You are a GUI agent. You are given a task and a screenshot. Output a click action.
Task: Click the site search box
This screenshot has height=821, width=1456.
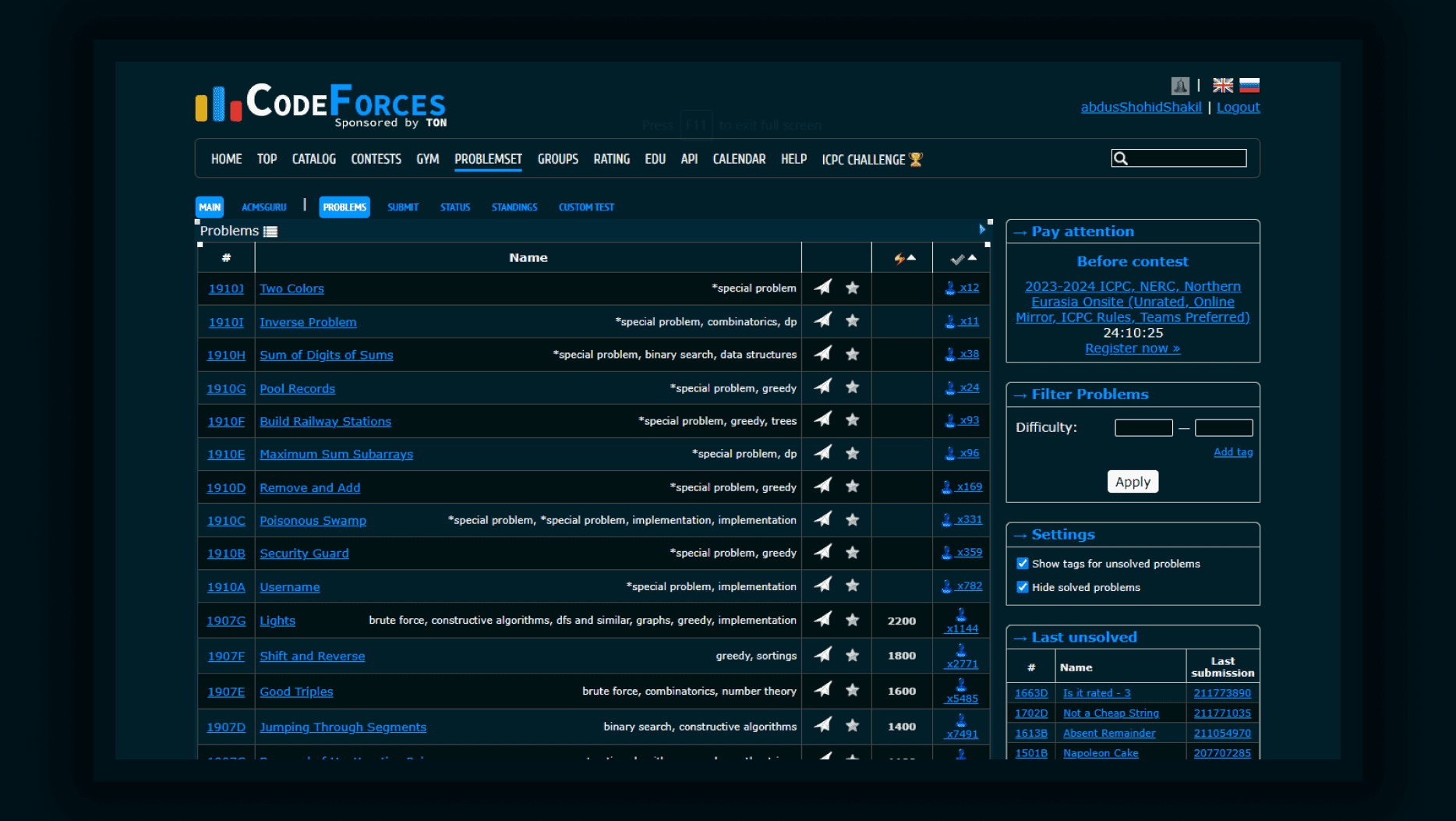(x=1187, y=159)
